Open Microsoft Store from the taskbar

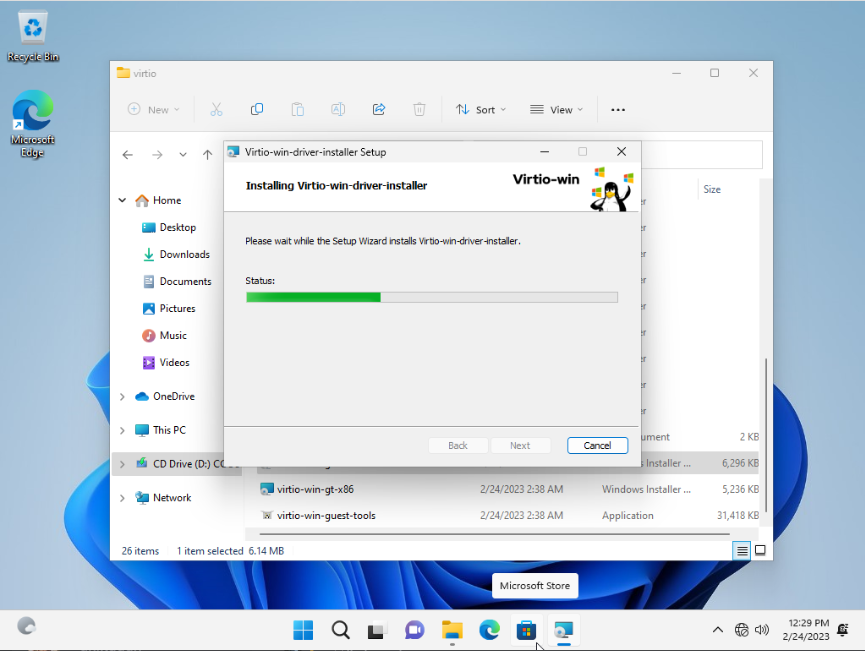(526, 630)
